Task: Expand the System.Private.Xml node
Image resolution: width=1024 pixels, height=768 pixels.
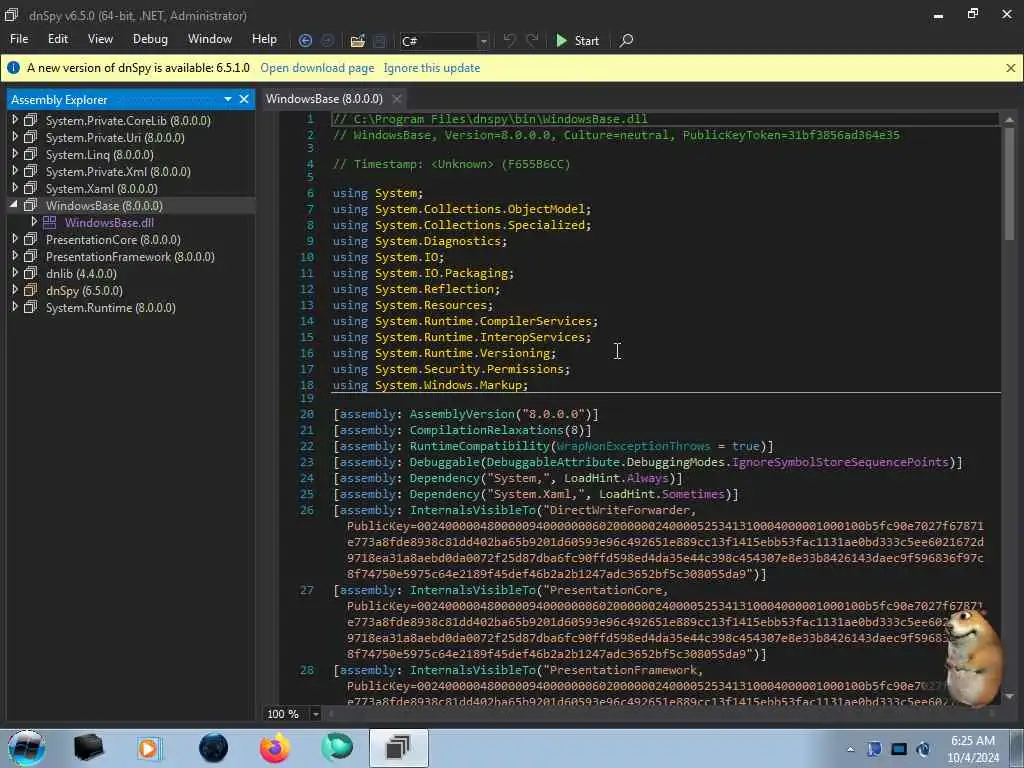Action: pos(14,170)
